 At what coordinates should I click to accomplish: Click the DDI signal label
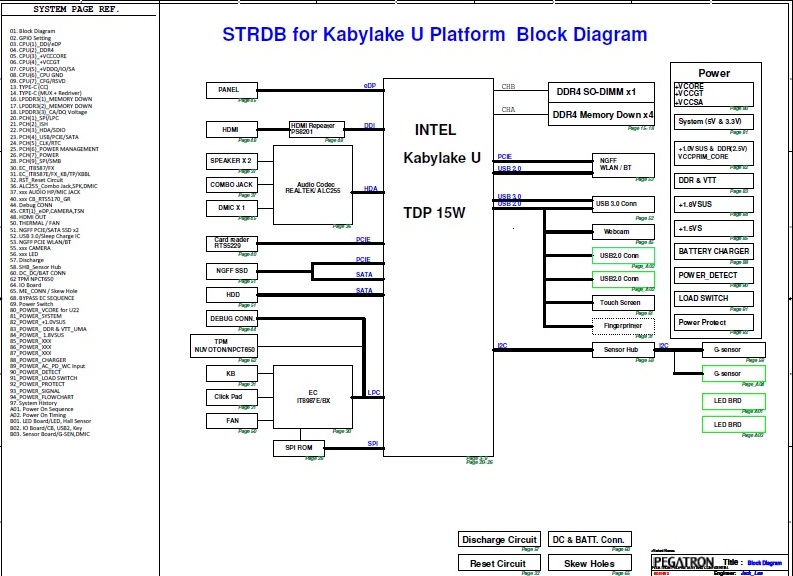(370, 125)
